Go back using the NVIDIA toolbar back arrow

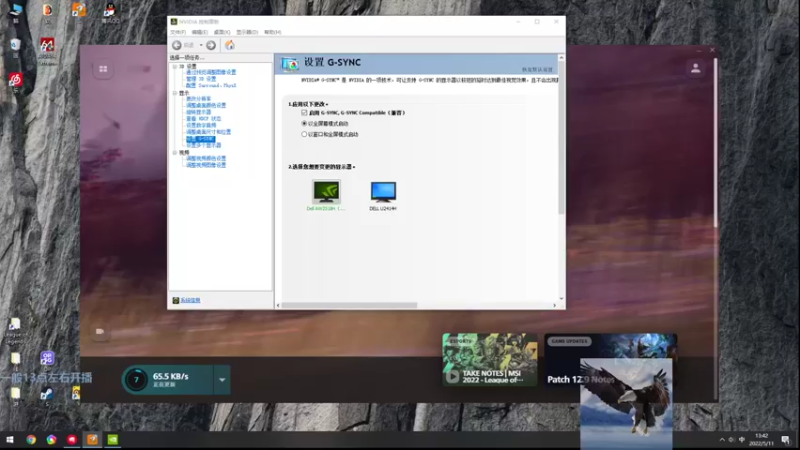tap(177, 45)
